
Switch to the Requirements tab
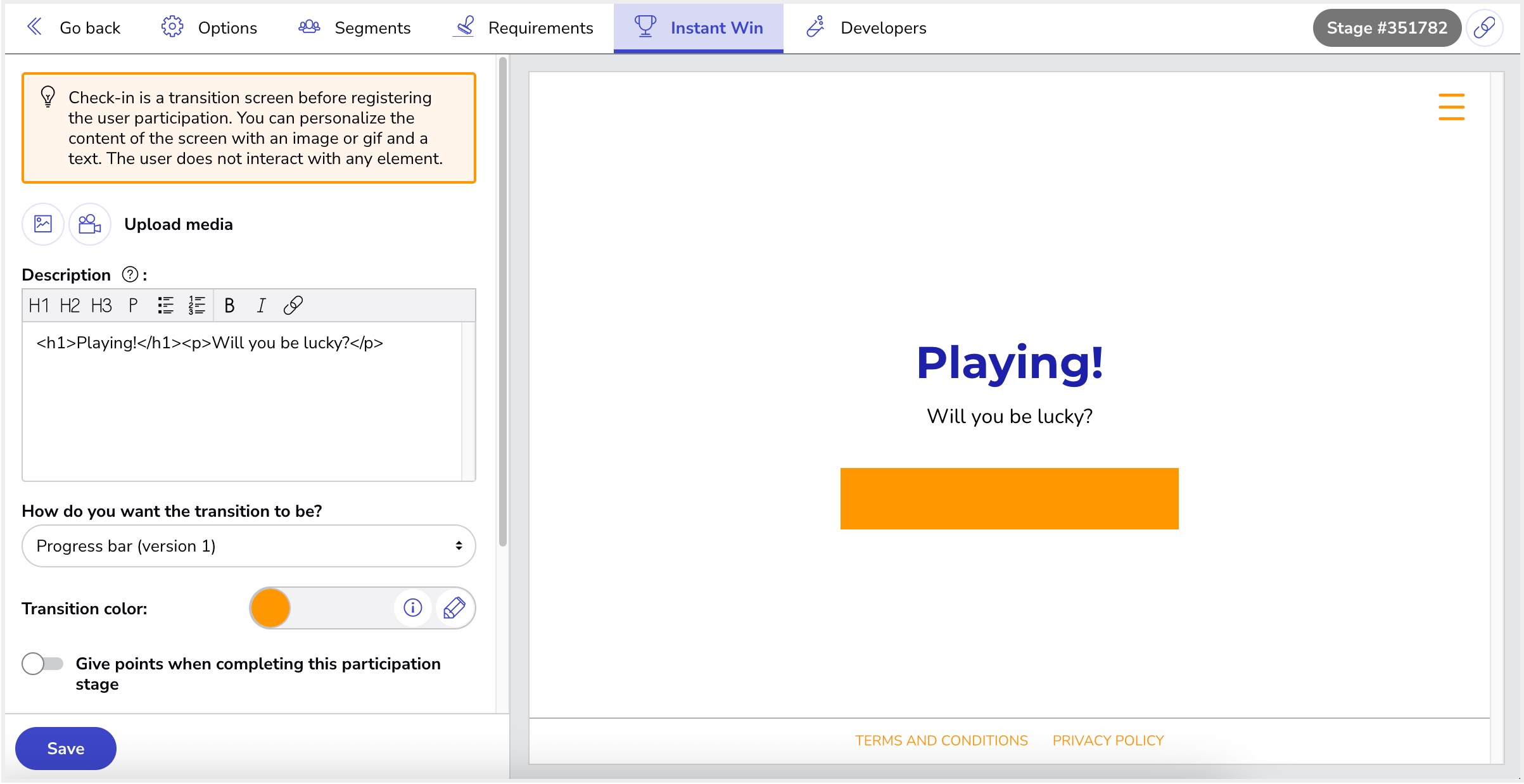(524, 28)
